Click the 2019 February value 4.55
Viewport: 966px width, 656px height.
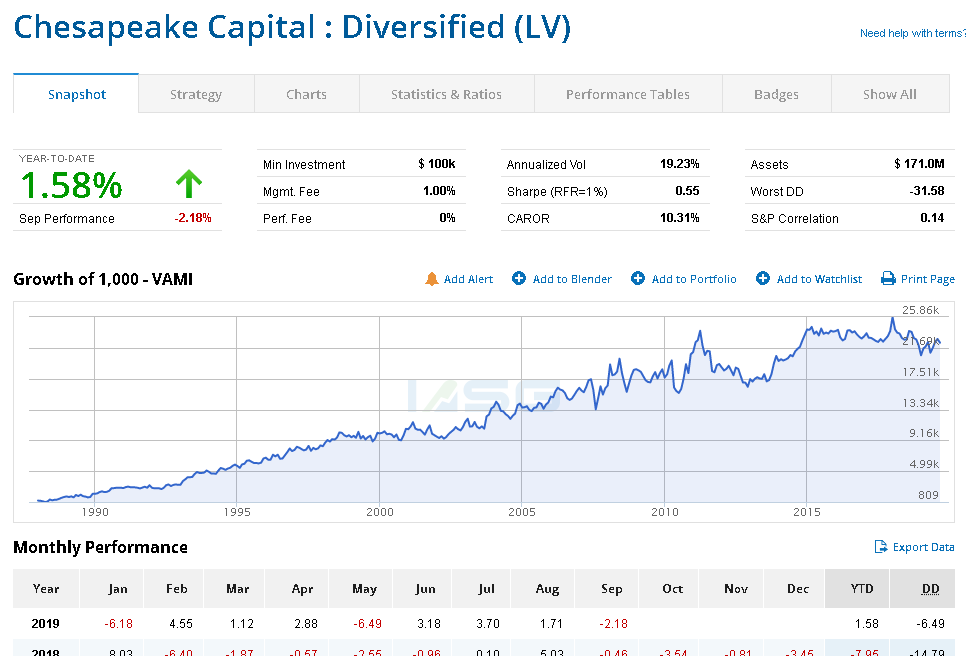click(x=181, y=623)
